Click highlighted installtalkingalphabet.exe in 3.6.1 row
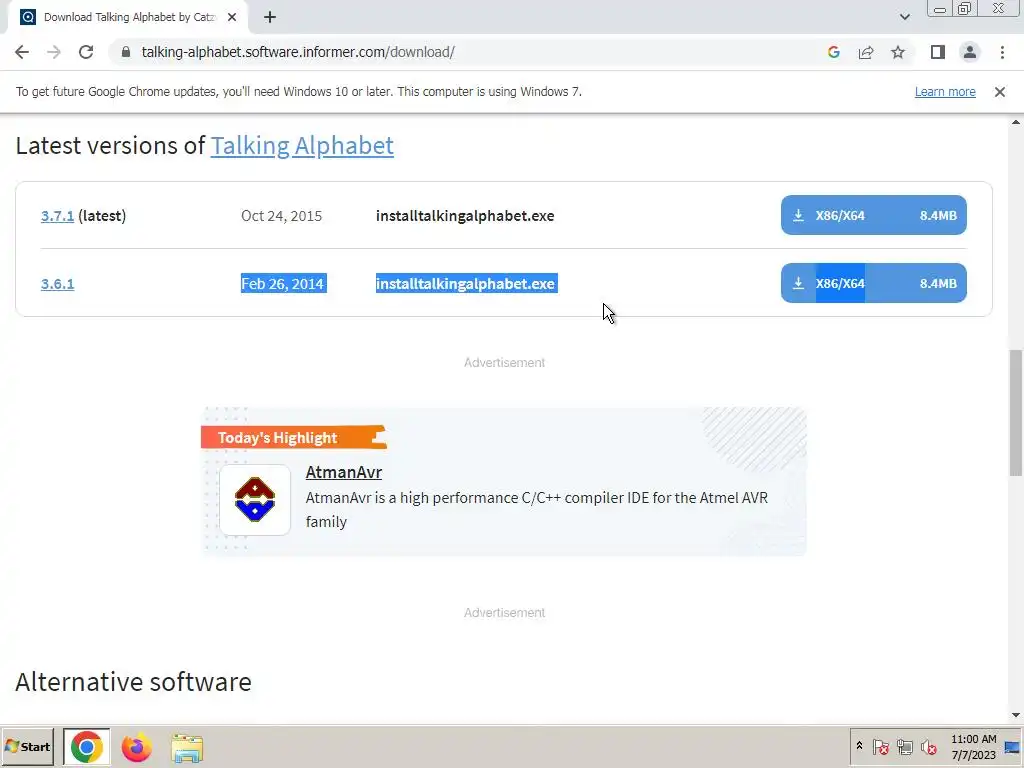 coord(466,283)
